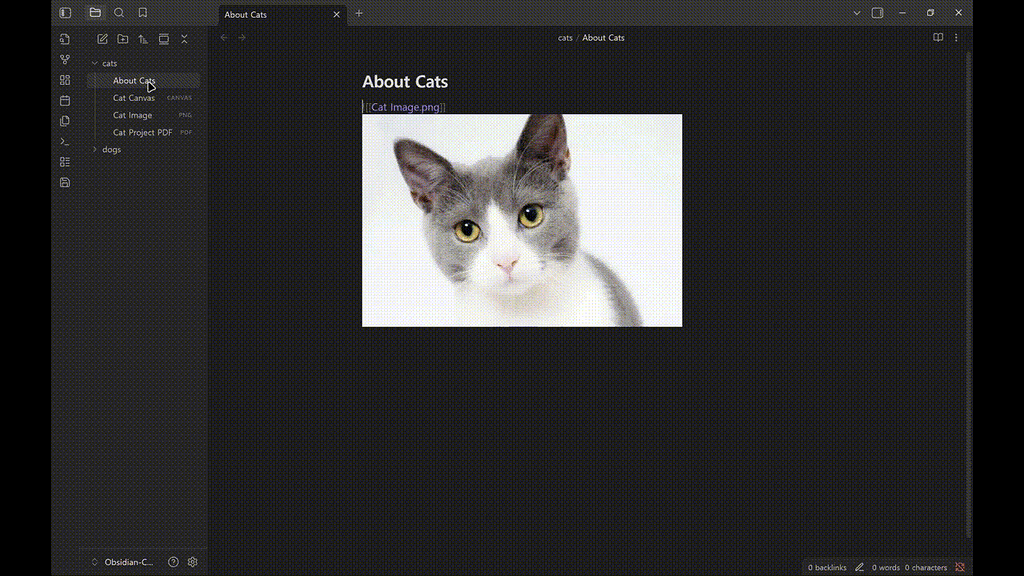Create a new note using the pencil icon

click(x=101, y=39)
